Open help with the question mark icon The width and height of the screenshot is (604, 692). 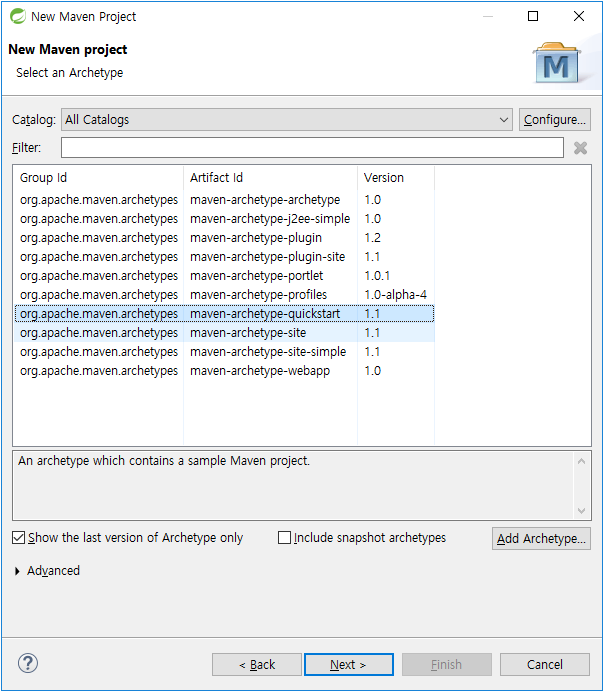28,663
